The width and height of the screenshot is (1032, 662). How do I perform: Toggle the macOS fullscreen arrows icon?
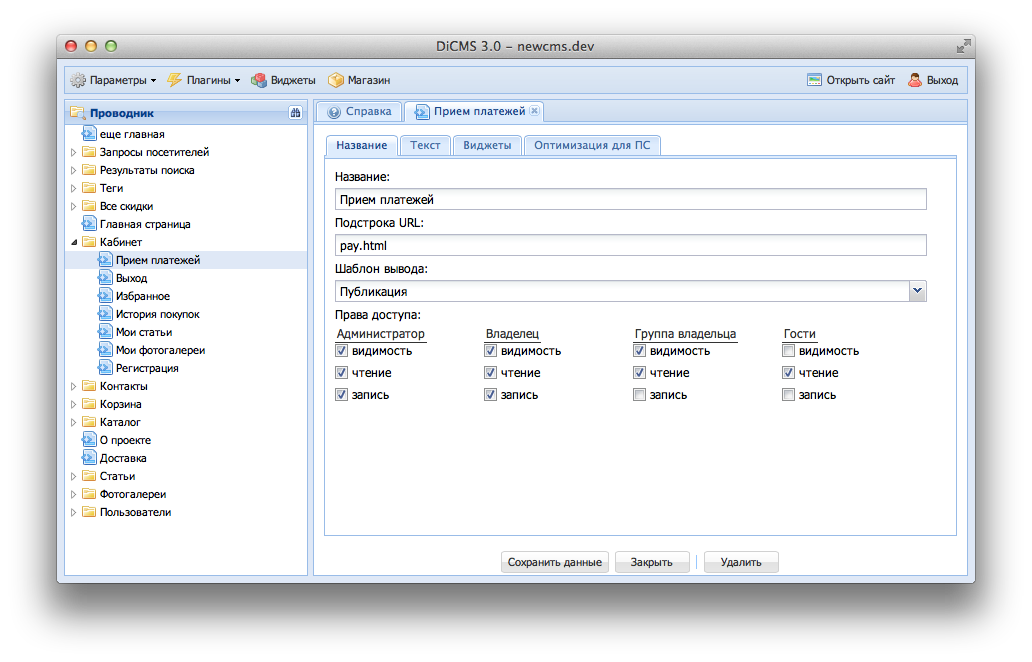[963, 46]
